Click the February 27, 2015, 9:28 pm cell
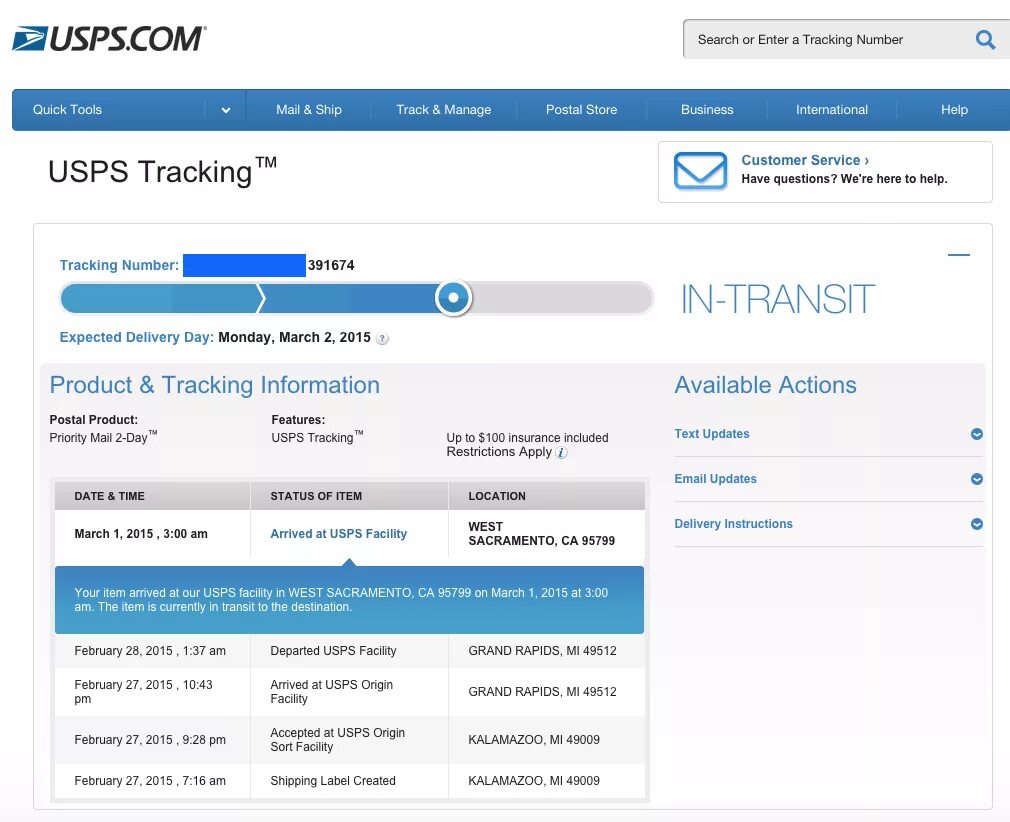 click(149, 740)
